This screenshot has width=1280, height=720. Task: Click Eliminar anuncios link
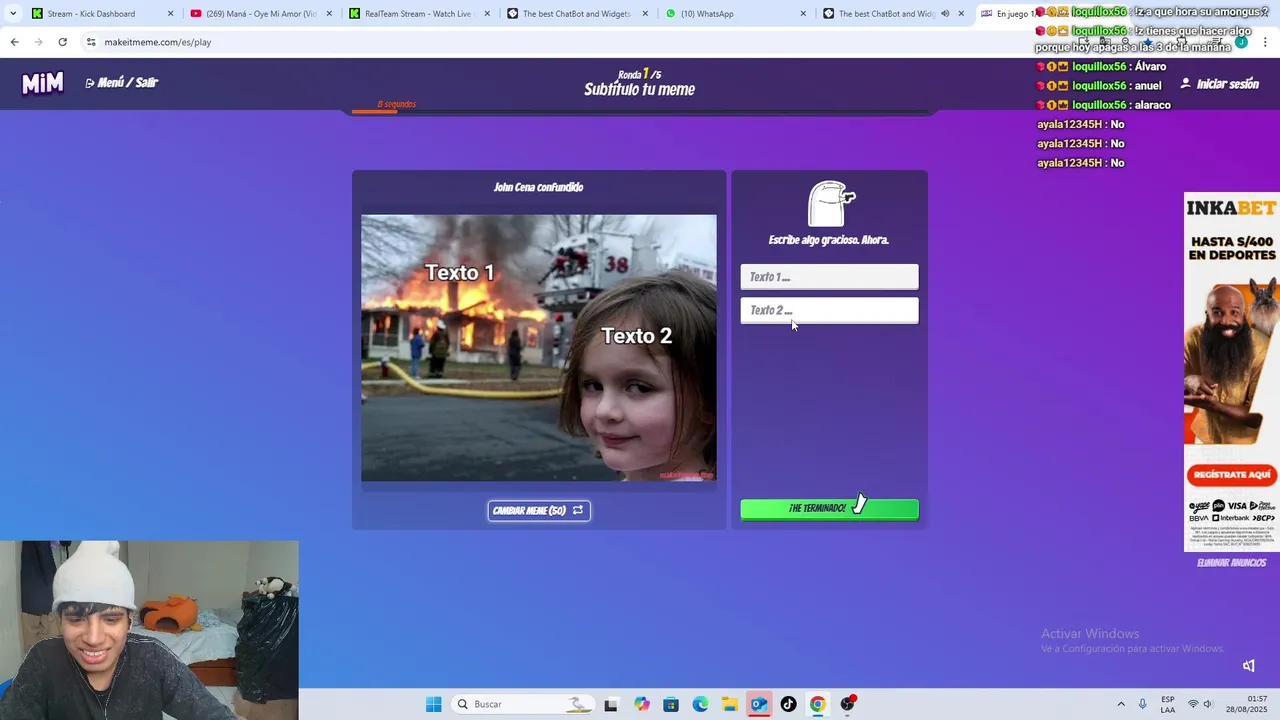pos(1231,563)
